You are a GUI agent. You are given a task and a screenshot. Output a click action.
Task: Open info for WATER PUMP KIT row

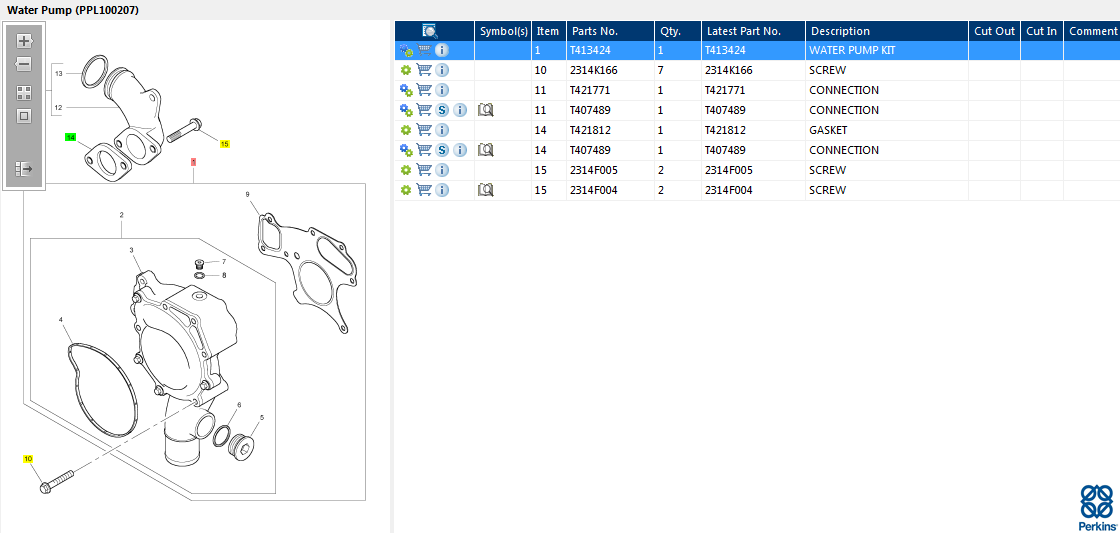442,50
